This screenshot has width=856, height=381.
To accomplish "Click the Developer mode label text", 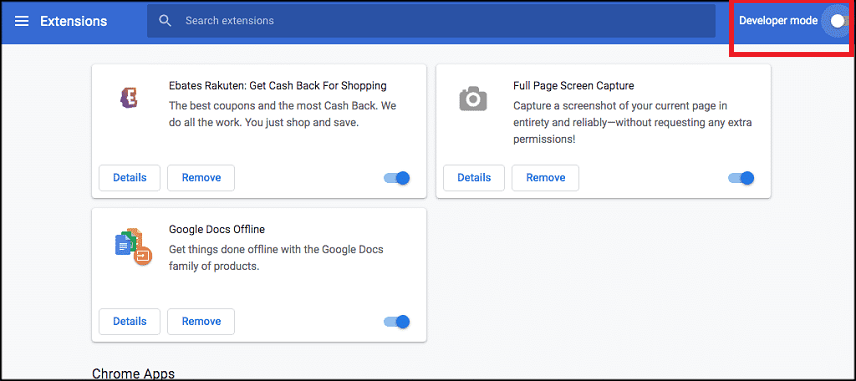I will (x=778, y=21).
